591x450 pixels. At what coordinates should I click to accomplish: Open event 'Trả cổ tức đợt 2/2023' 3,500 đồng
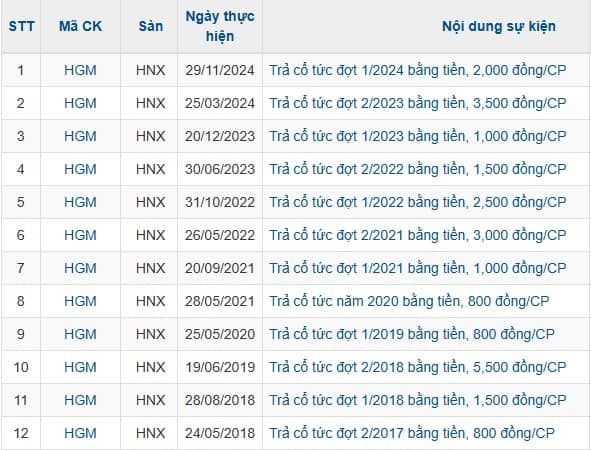pyautogui.click(x=418, y=103)
